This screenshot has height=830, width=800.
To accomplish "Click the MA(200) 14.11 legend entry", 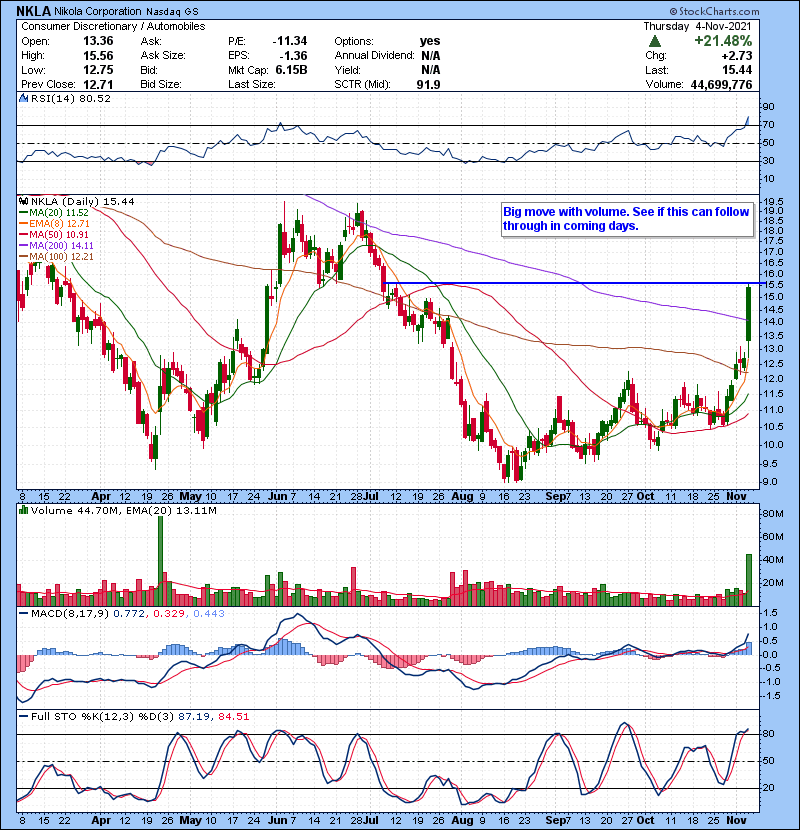I will pos(56,246).
